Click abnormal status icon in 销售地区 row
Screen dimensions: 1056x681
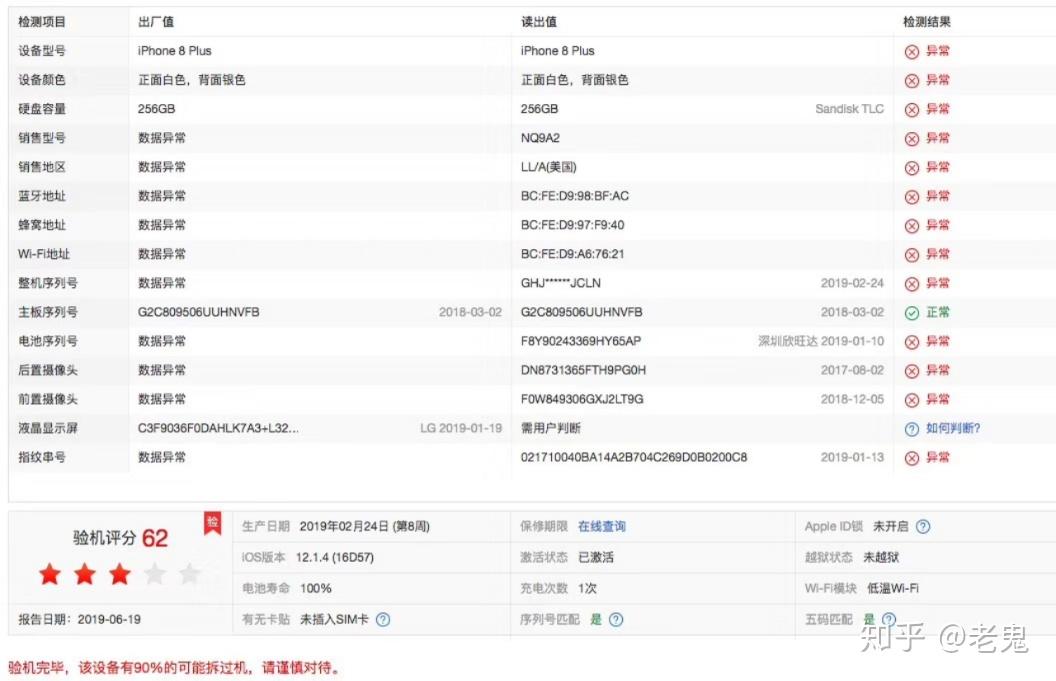(911, 168)
